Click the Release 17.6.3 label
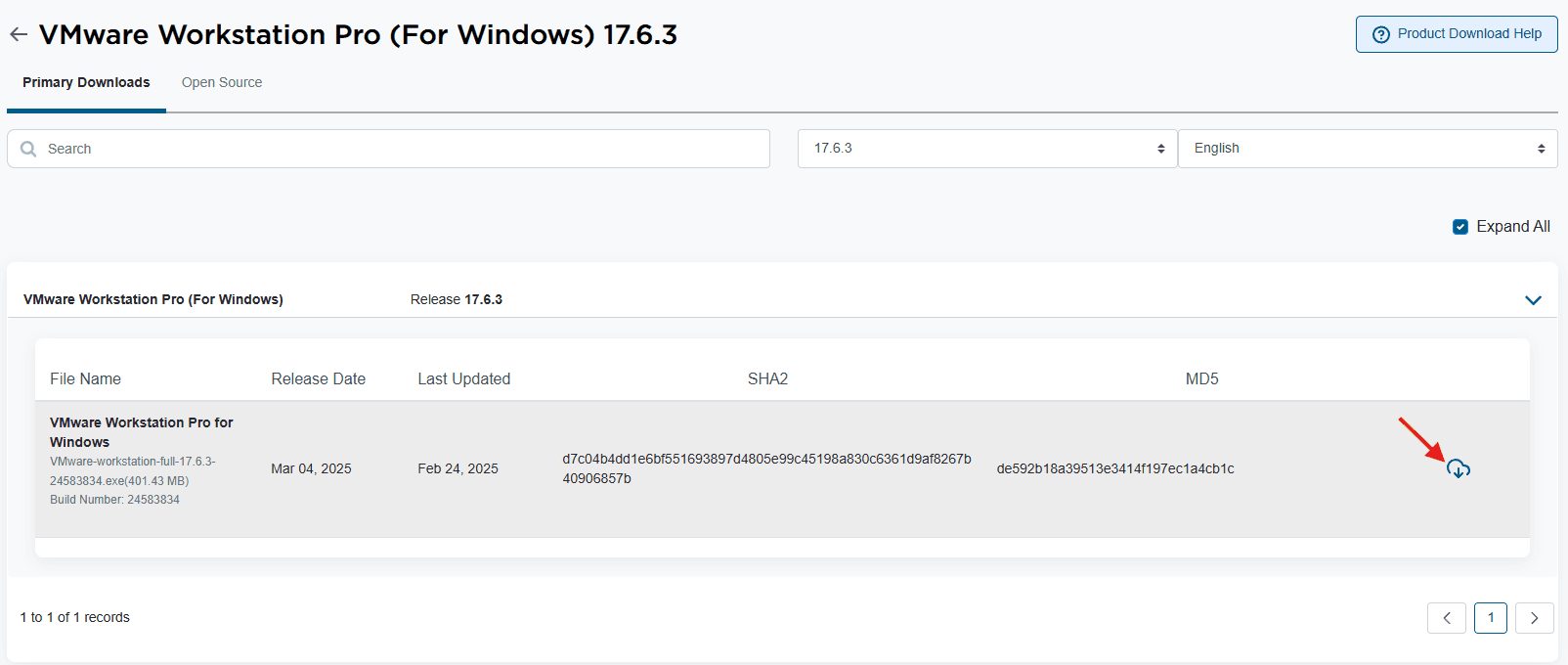 pyautogui.click(x=457, y=299)
